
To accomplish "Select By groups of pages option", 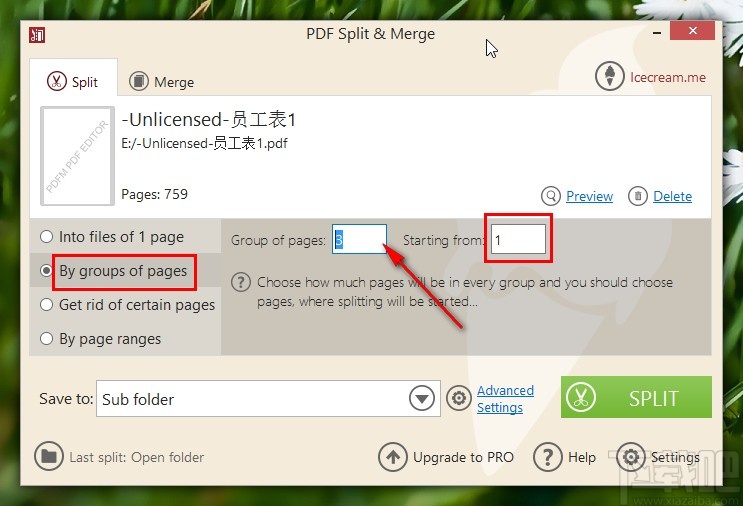I will [x=114, y=271].
